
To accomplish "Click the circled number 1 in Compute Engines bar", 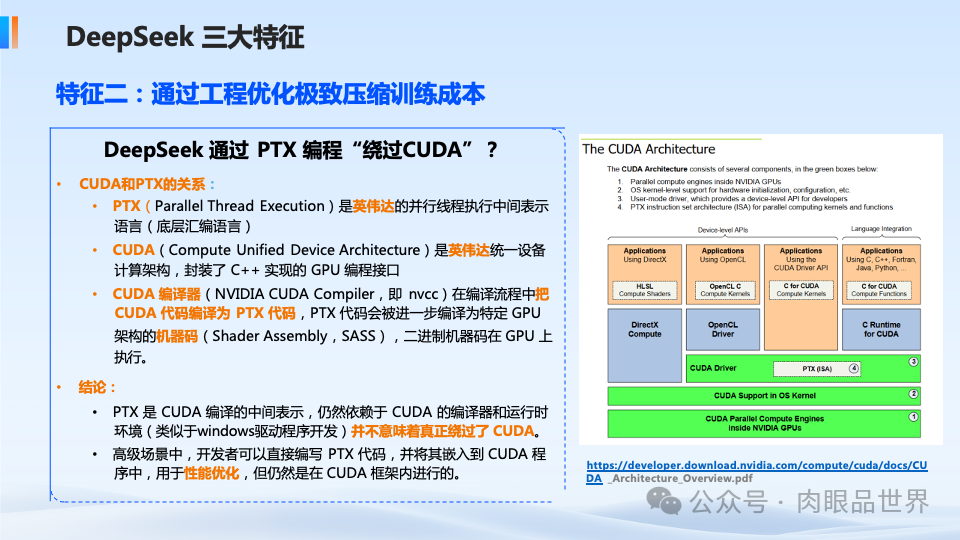I will (913, 417).
